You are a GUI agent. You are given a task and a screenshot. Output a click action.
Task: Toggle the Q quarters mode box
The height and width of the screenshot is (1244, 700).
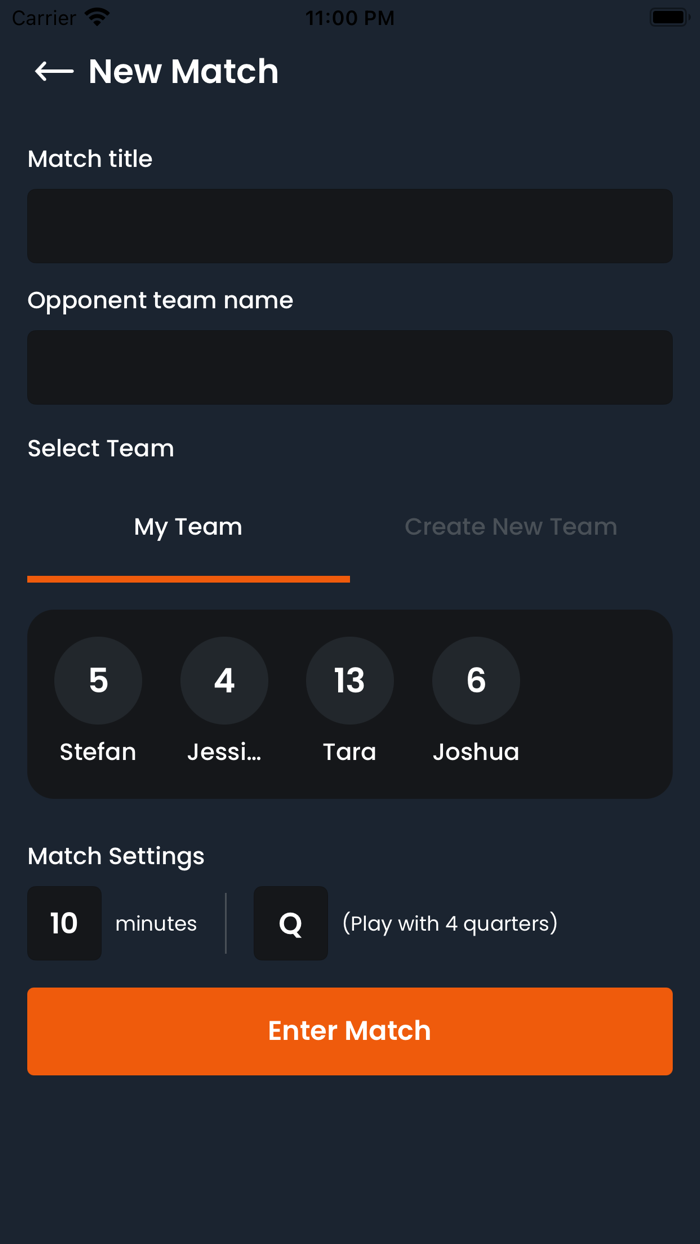290,923
